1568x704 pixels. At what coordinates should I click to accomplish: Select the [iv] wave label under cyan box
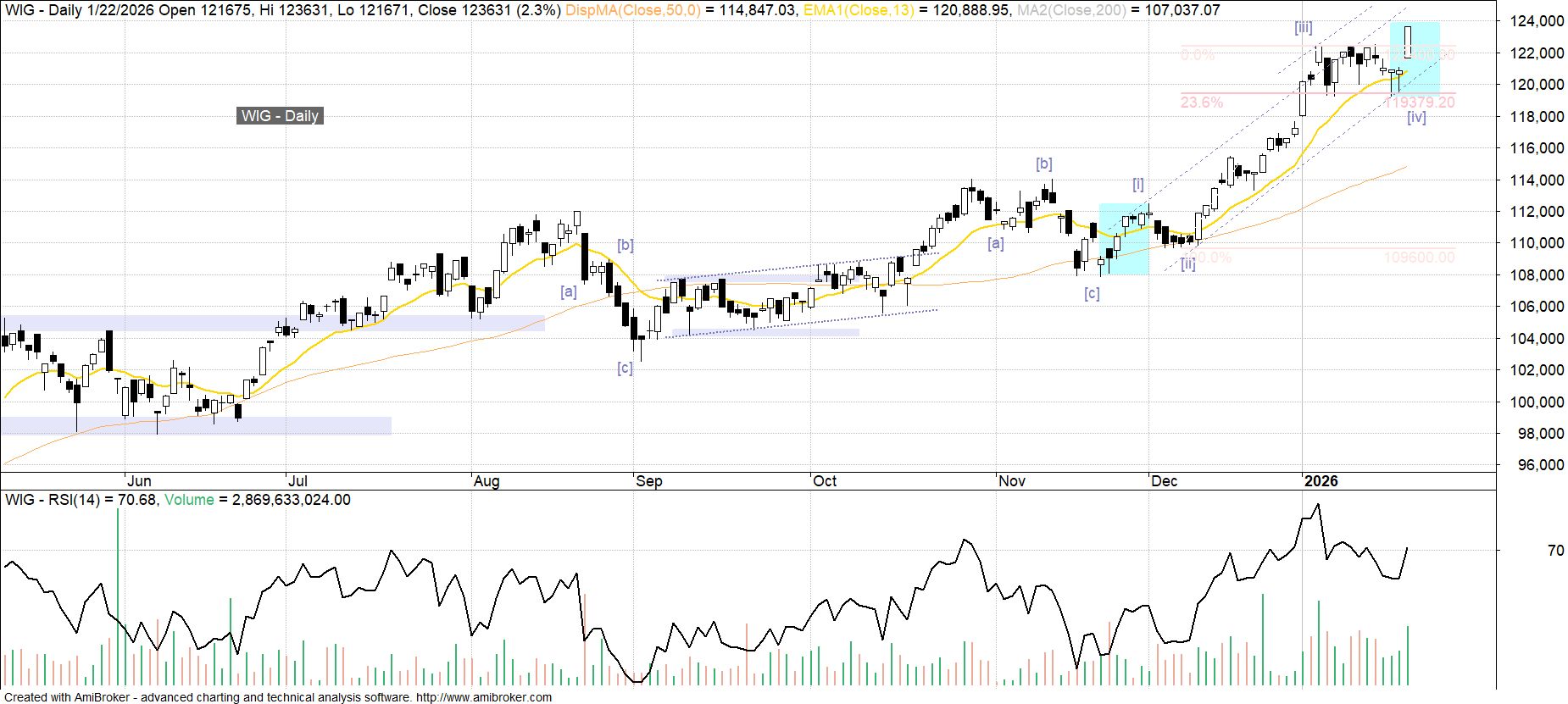tap(1416, 118)
